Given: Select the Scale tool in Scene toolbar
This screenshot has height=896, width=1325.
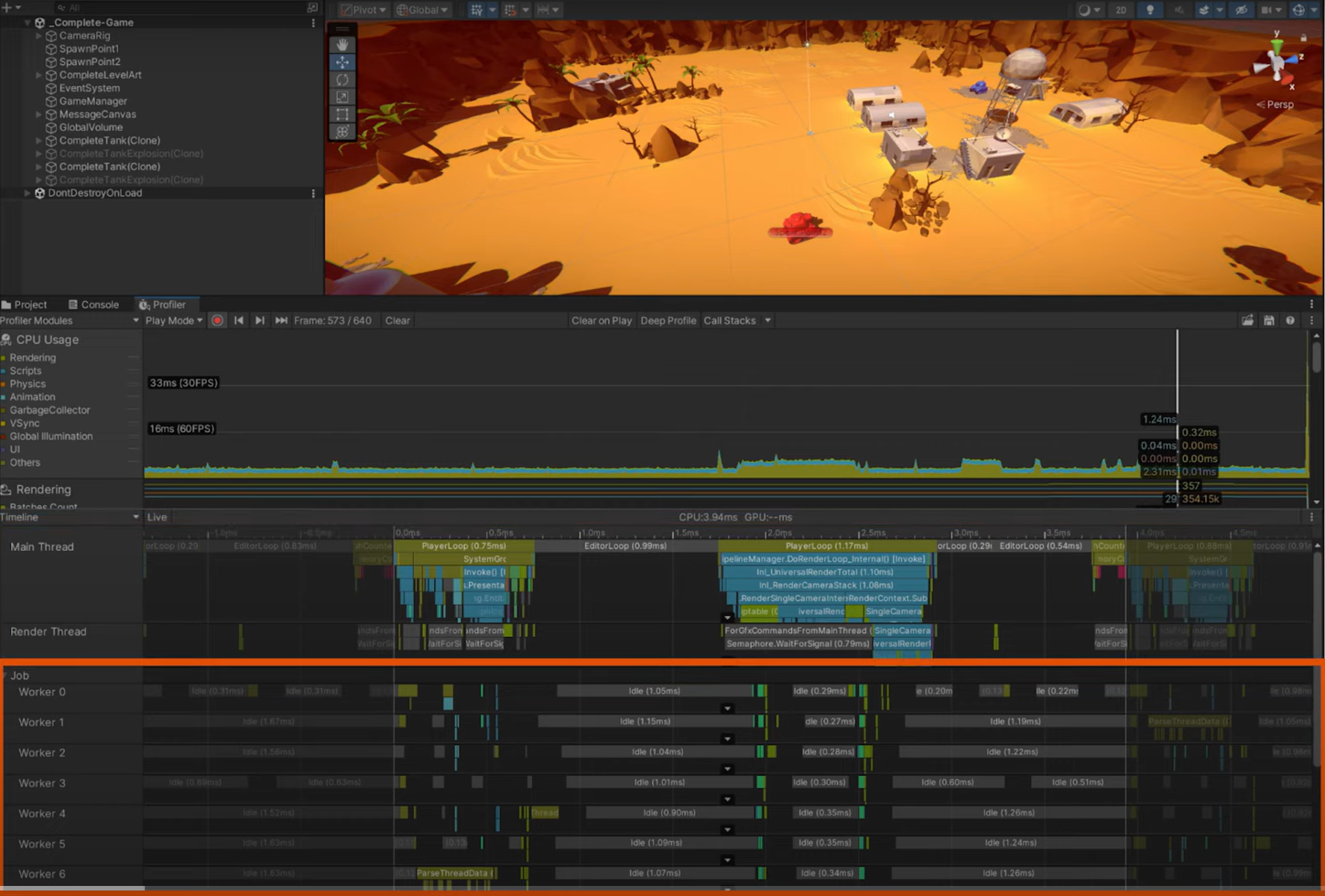Looking at the screenshot, I should coord(342,97).
